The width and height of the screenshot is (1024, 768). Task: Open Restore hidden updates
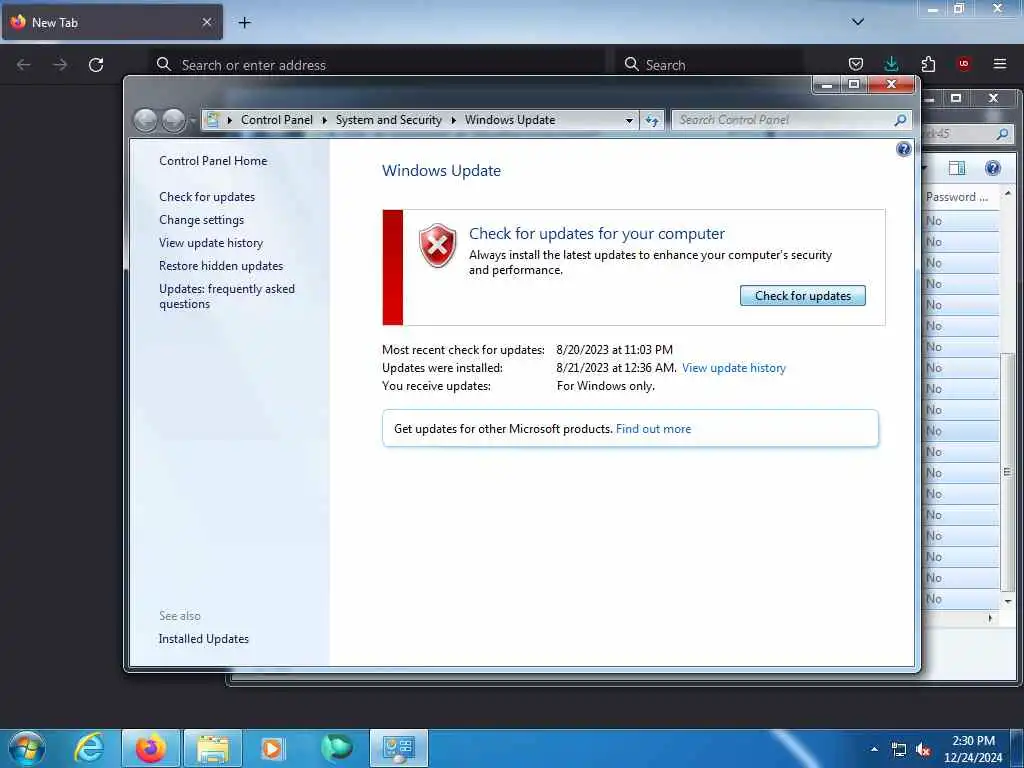(221, 266)
